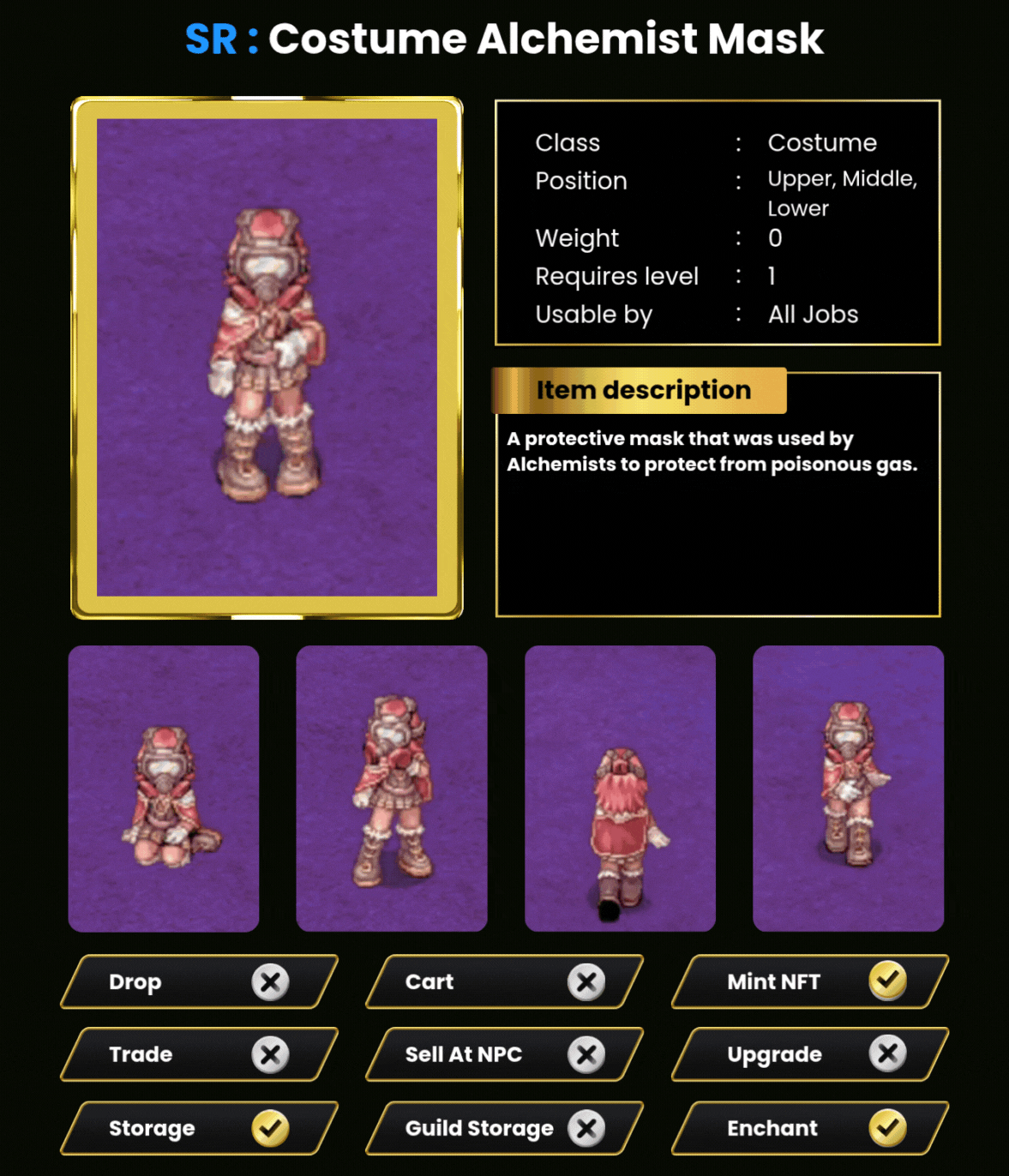This screenshot has height=1176, width=1009.
Task: Select the Upgrade badge label
Action: coord(774,1055)
